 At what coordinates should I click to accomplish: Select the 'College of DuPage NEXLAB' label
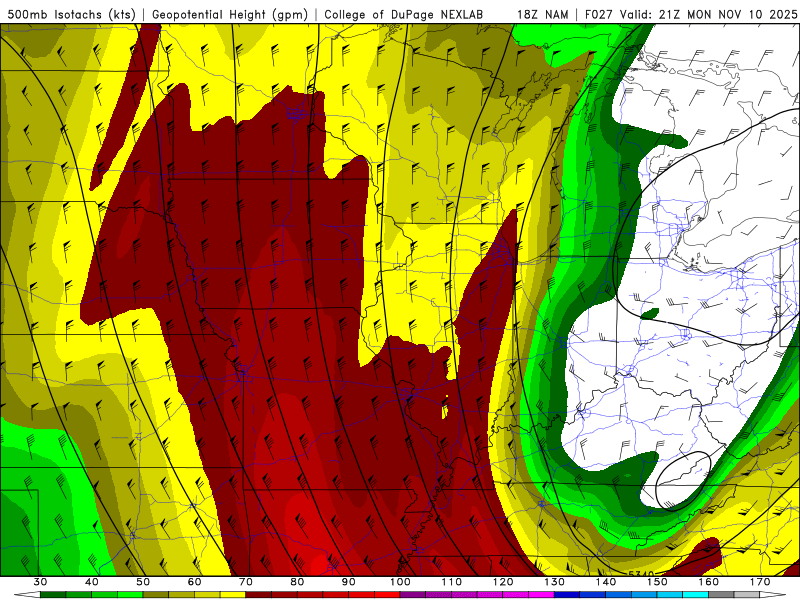(x=403, y=14)
